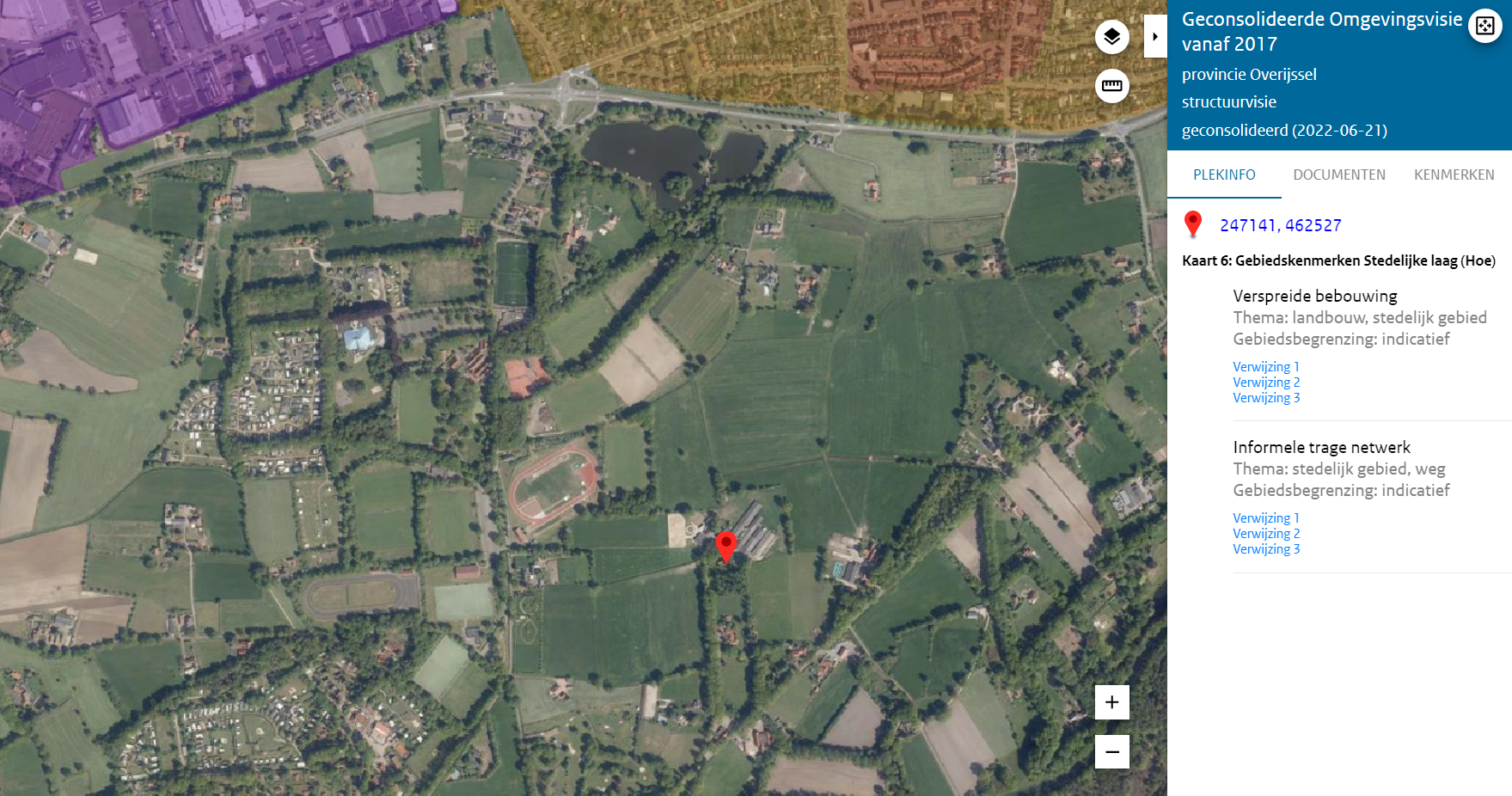Open Verwijzing 3 under Informele trage netwerk
The height and width of the screenshot is (796, 1512).
tap(1266, 549)
